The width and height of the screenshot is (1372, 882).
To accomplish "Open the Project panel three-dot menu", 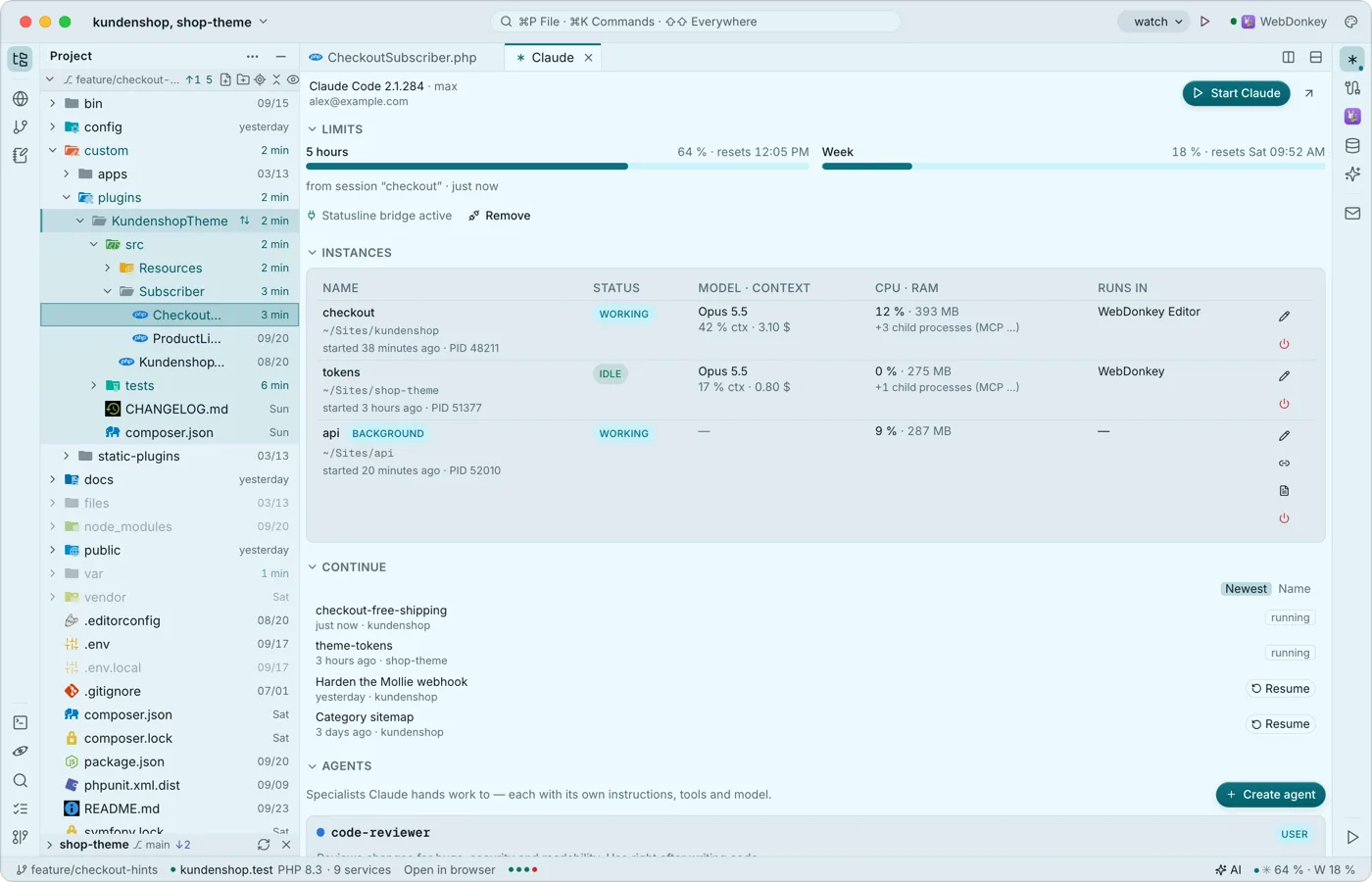I will [x=253, y=57].
